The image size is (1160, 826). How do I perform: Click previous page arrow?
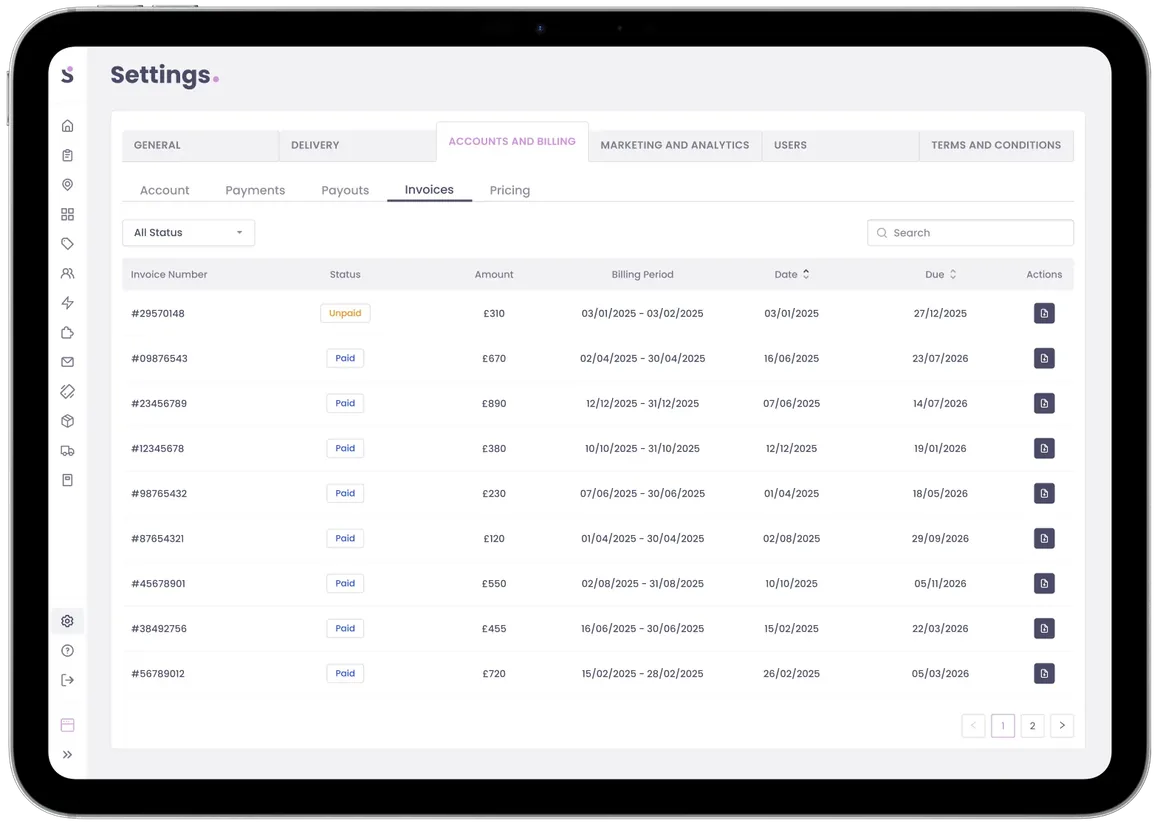973,726
